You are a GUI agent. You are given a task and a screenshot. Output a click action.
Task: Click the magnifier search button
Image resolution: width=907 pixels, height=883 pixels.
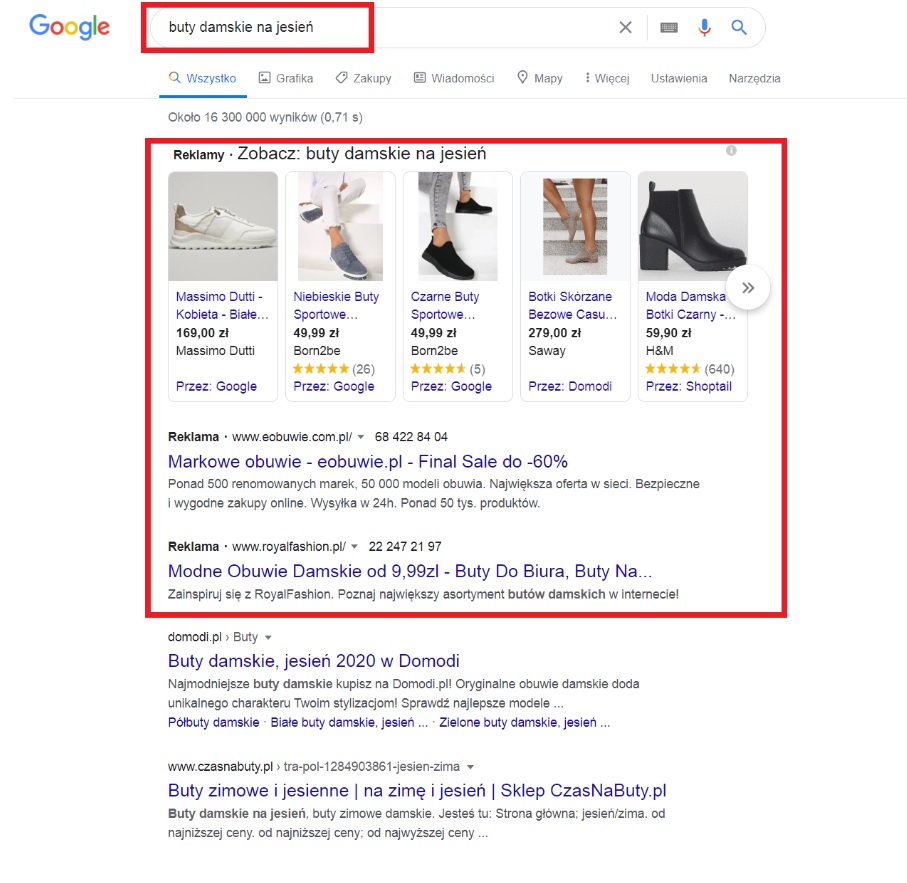tap(739, 28)
